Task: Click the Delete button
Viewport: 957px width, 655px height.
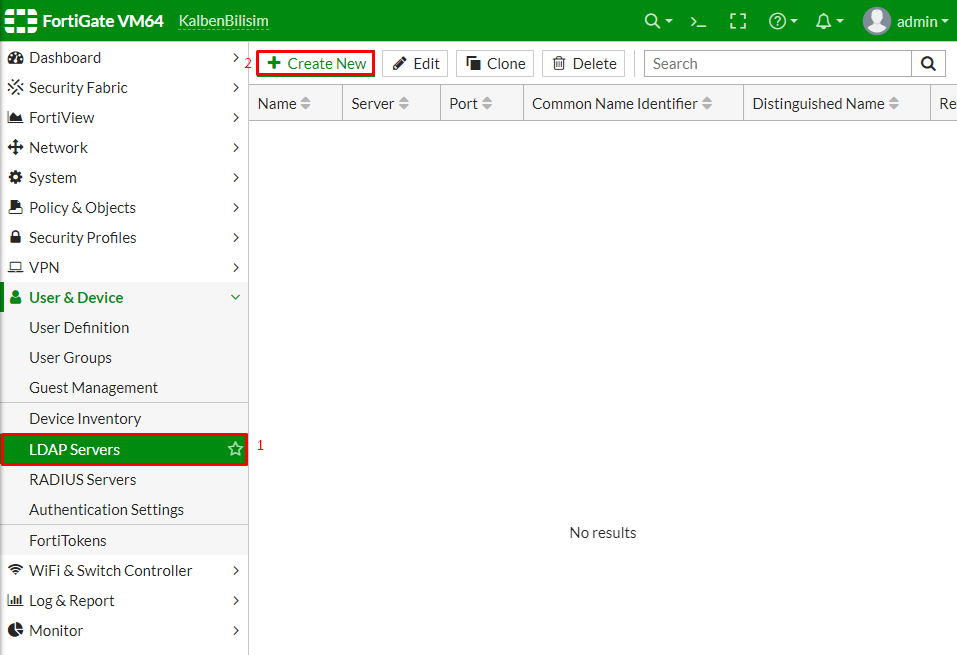Action: point(583,63)
